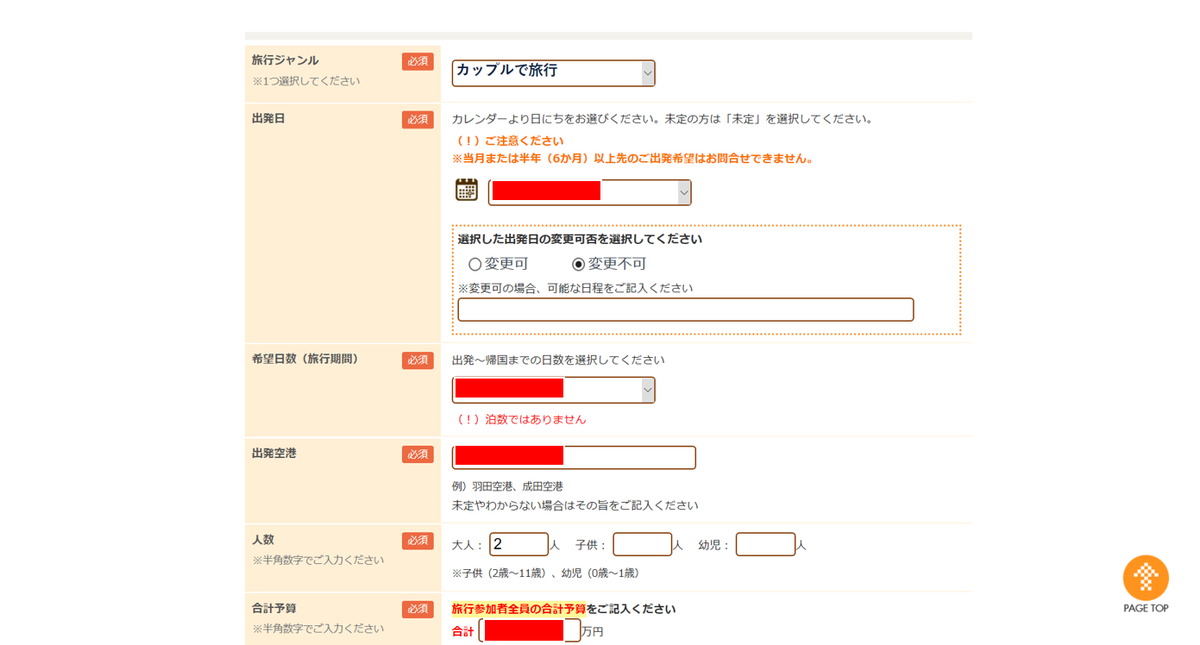This screenshot has width=1200, height=645.
Task: Click the 子供 children count field
Action: point(642,544)
